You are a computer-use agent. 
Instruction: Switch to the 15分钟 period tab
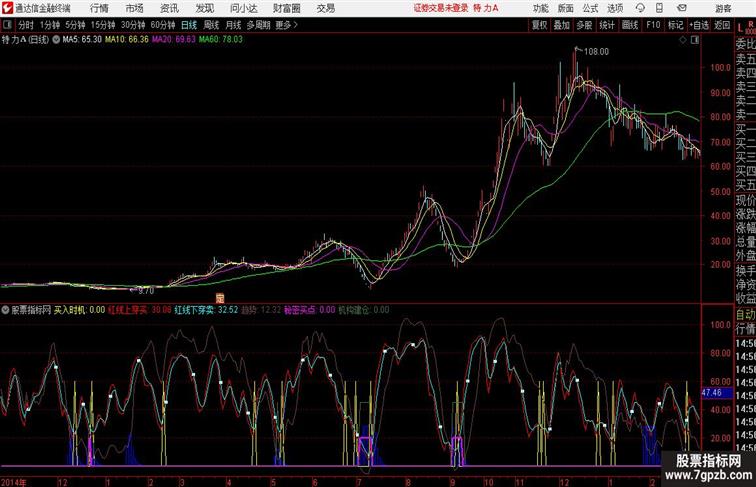tap(103, 25)
